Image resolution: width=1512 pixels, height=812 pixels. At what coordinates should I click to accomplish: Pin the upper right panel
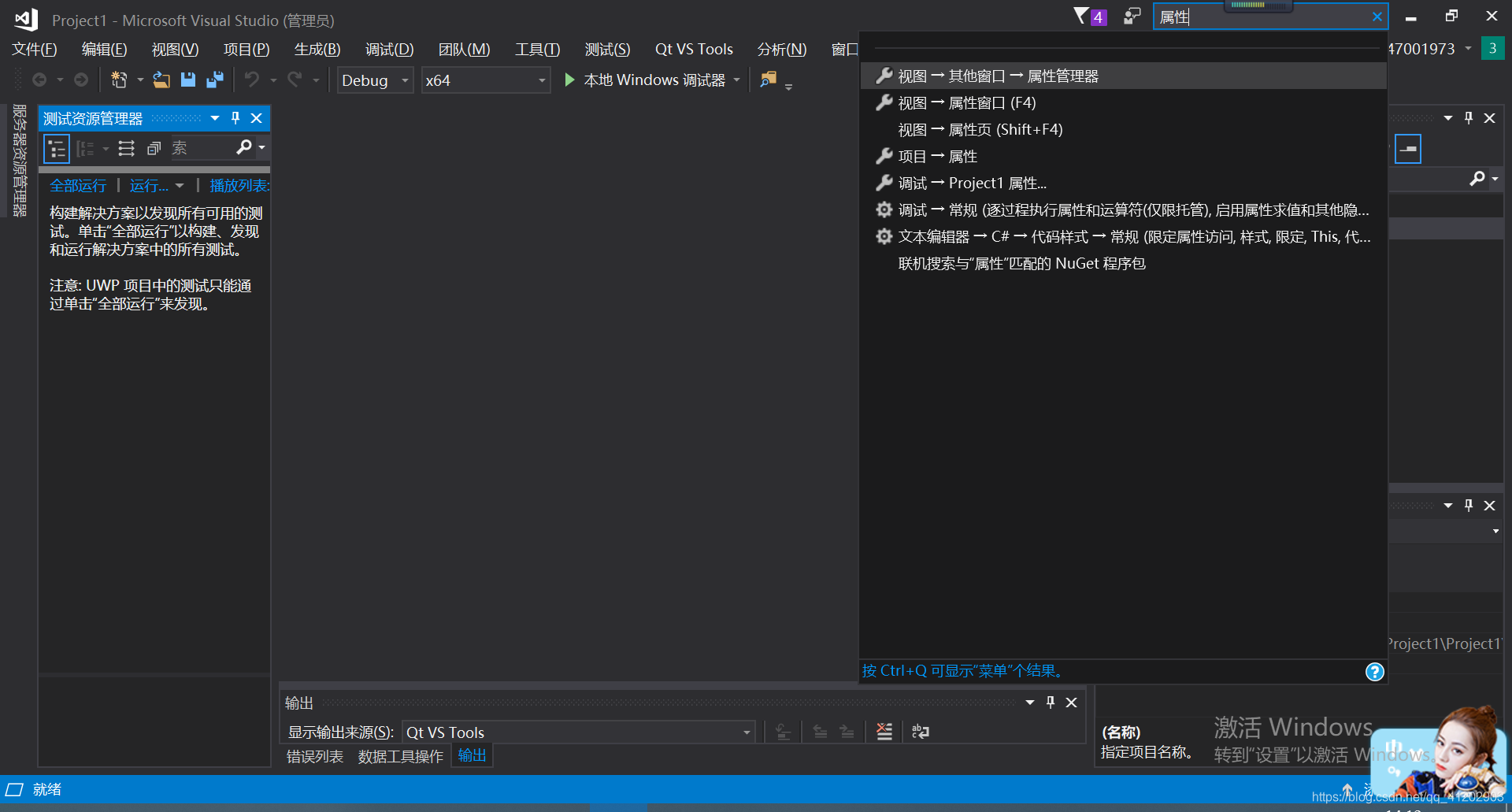coord(1469,118)
